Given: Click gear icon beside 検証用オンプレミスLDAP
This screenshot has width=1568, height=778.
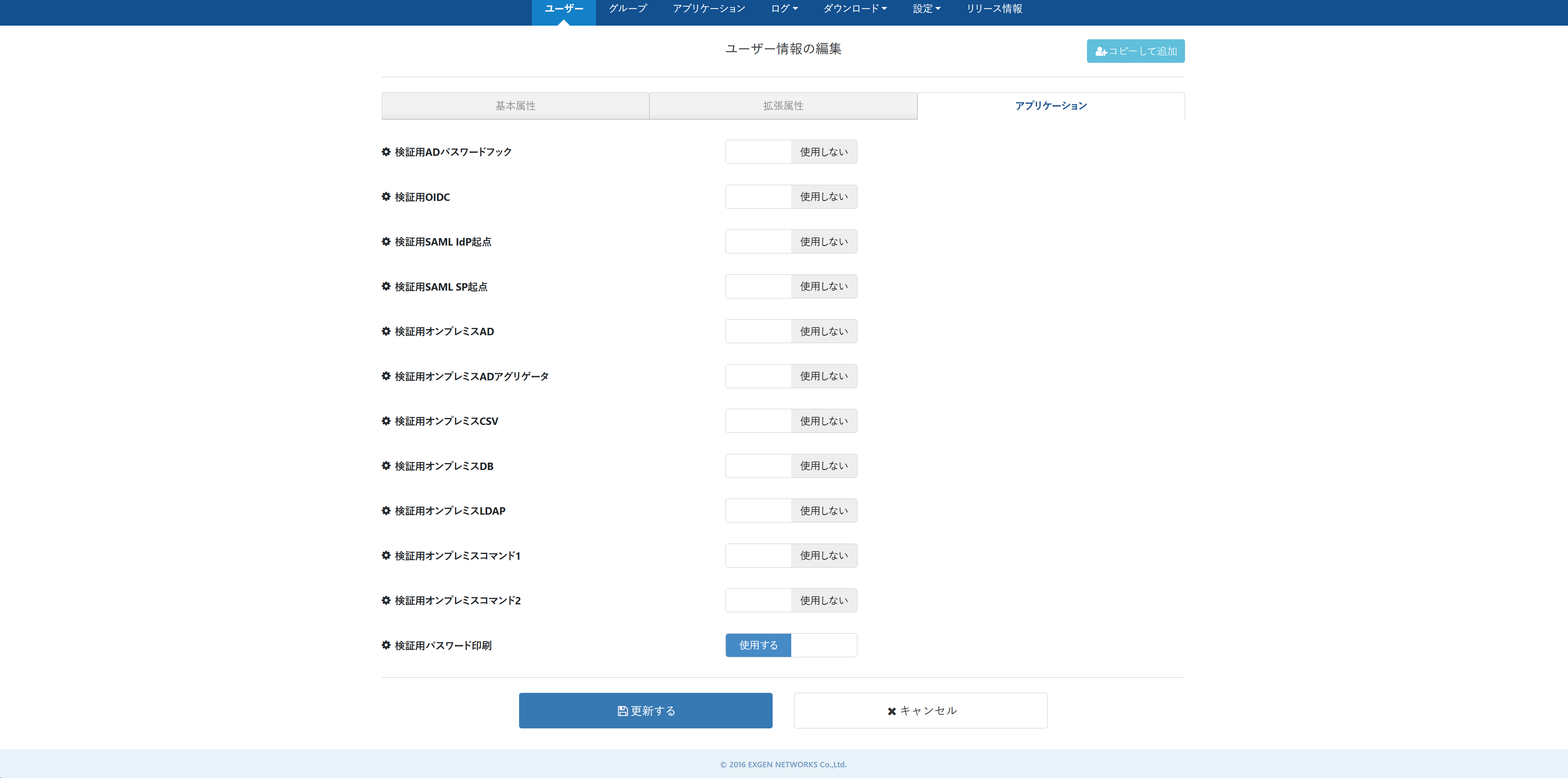Looking at the screenshot, I should click(386, 511).
